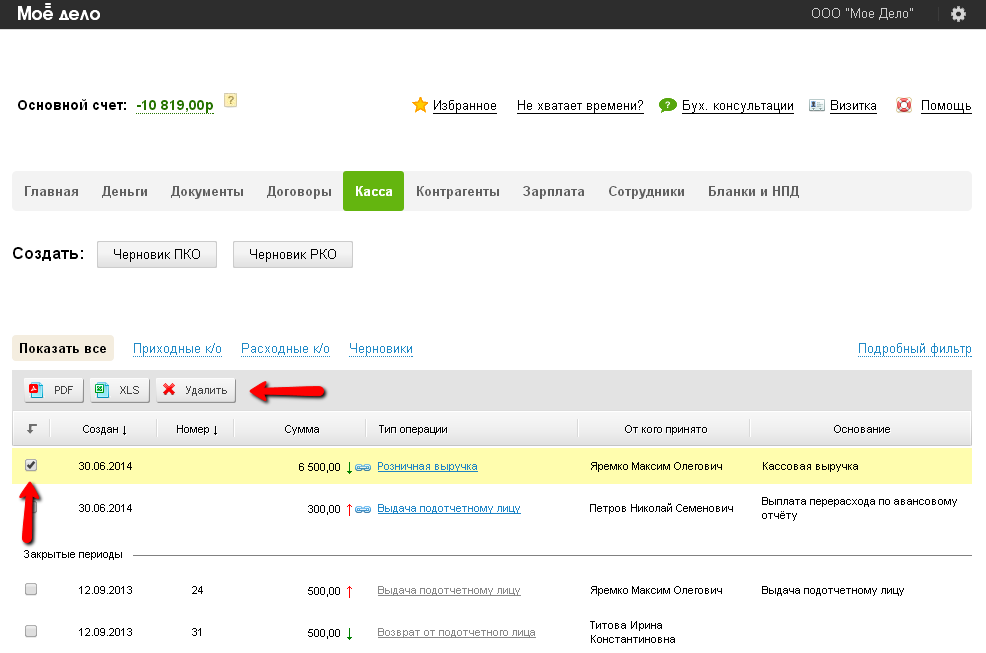Image resolution: width=986 pixels, height=653 pixels.
Task: Open the Контрагенты tab
Action: [457, 191]
